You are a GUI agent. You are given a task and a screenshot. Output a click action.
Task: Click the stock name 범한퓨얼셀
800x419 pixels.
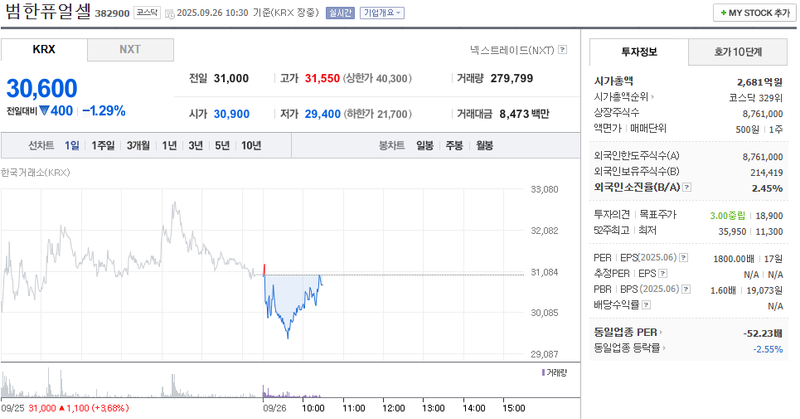[47, 11]
